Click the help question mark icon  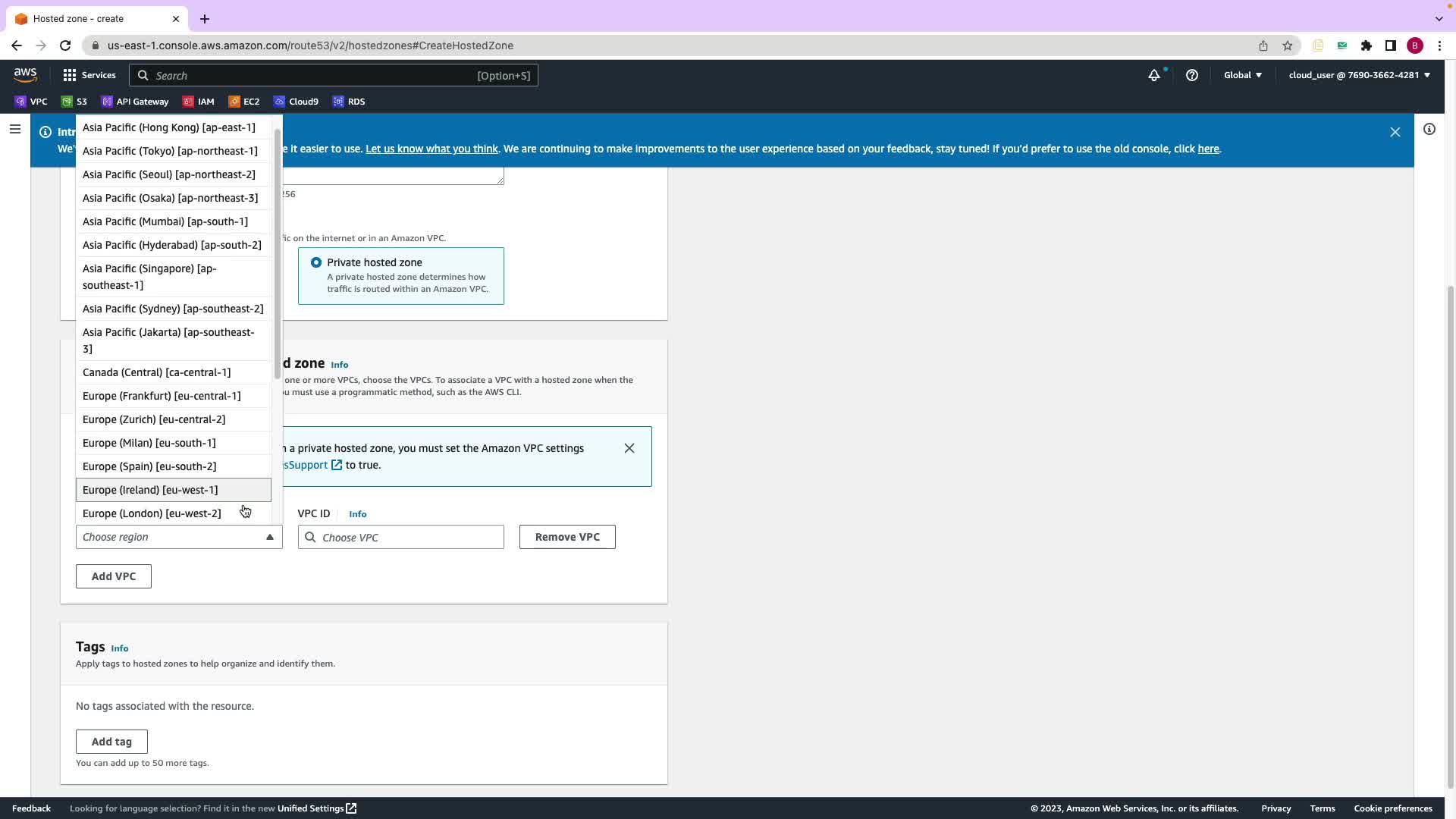coord(1191,75)
